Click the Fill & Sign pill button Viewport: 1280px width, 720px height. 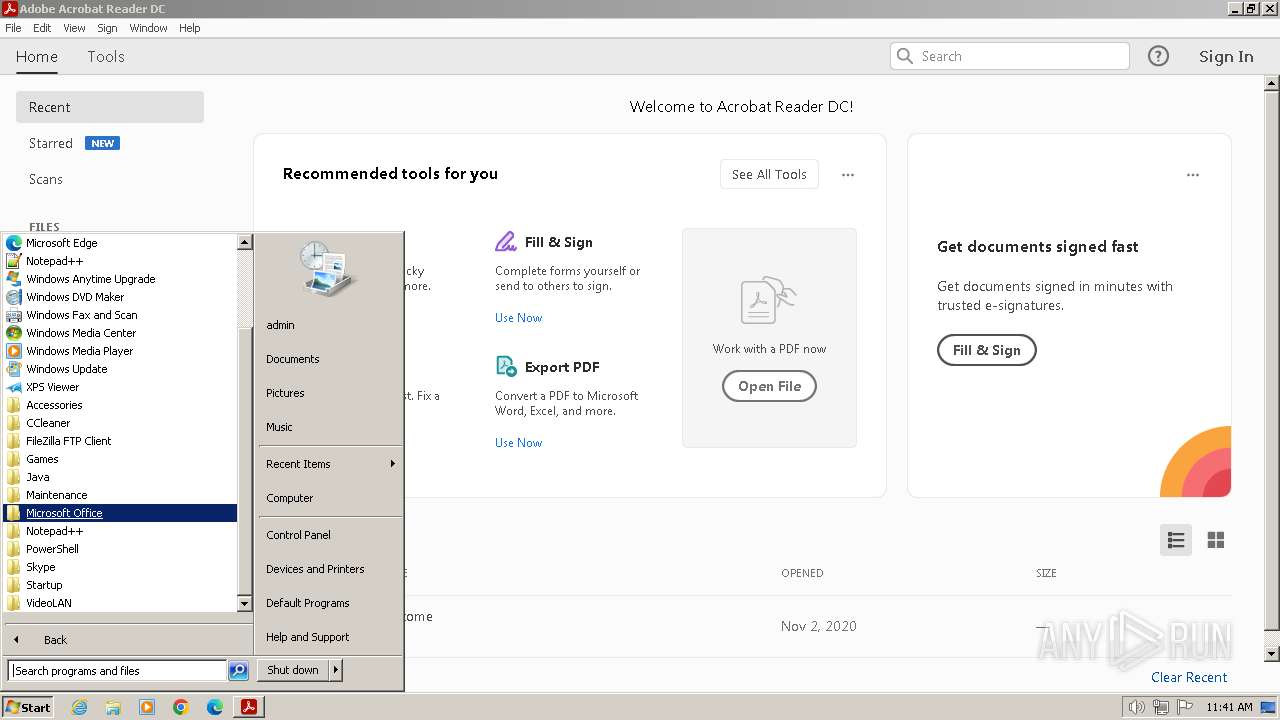pos(986,350)
